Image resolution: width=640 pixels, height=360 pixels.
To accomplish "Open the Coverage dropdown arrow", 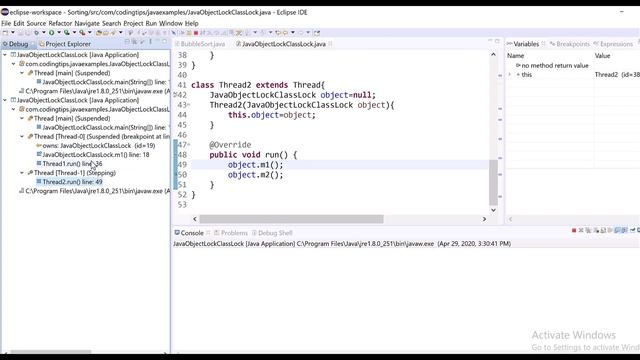I will [74, 33].
